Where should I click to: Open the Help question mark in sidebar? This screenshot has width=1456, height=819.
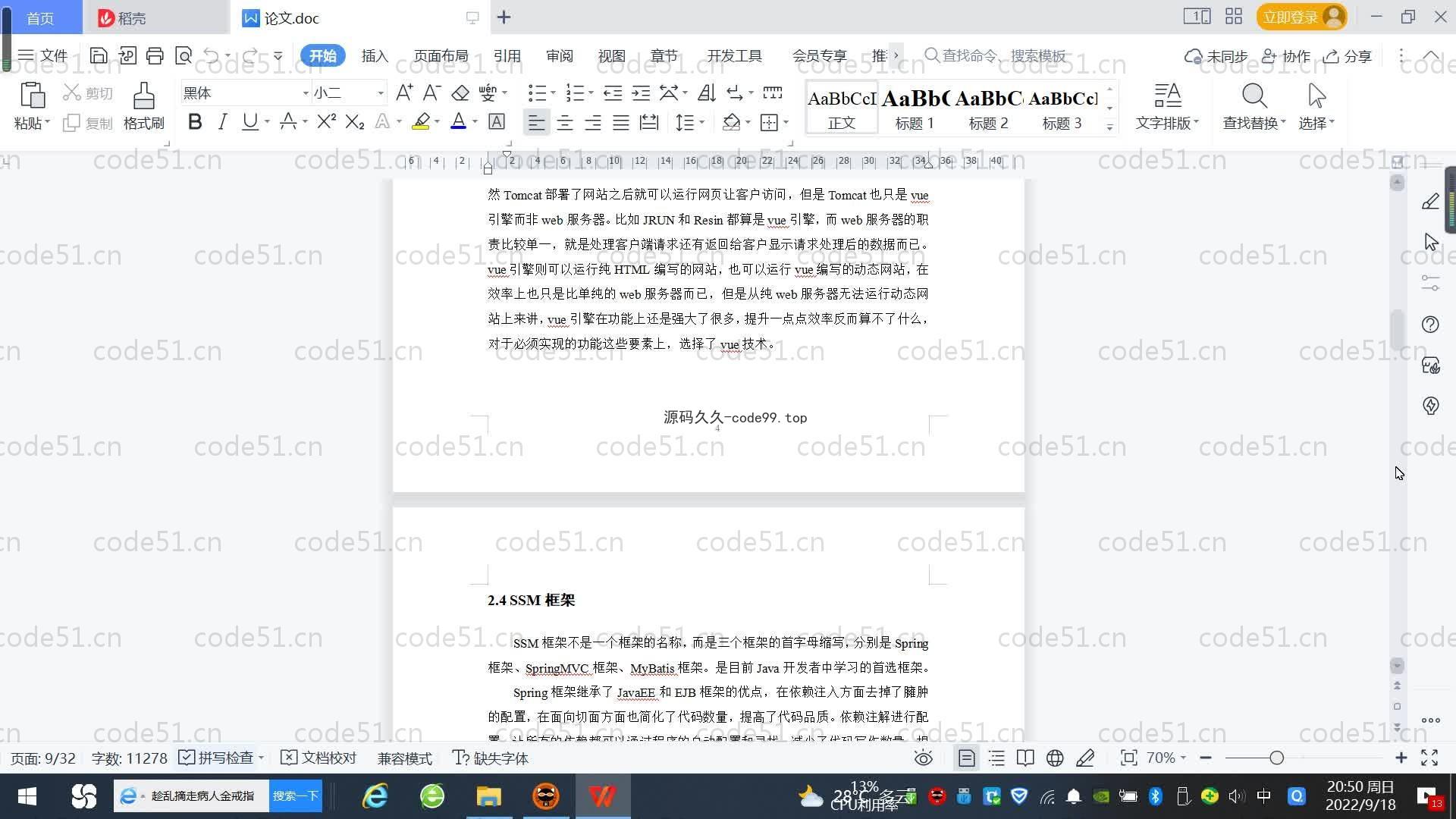[x=1430, y=325]
